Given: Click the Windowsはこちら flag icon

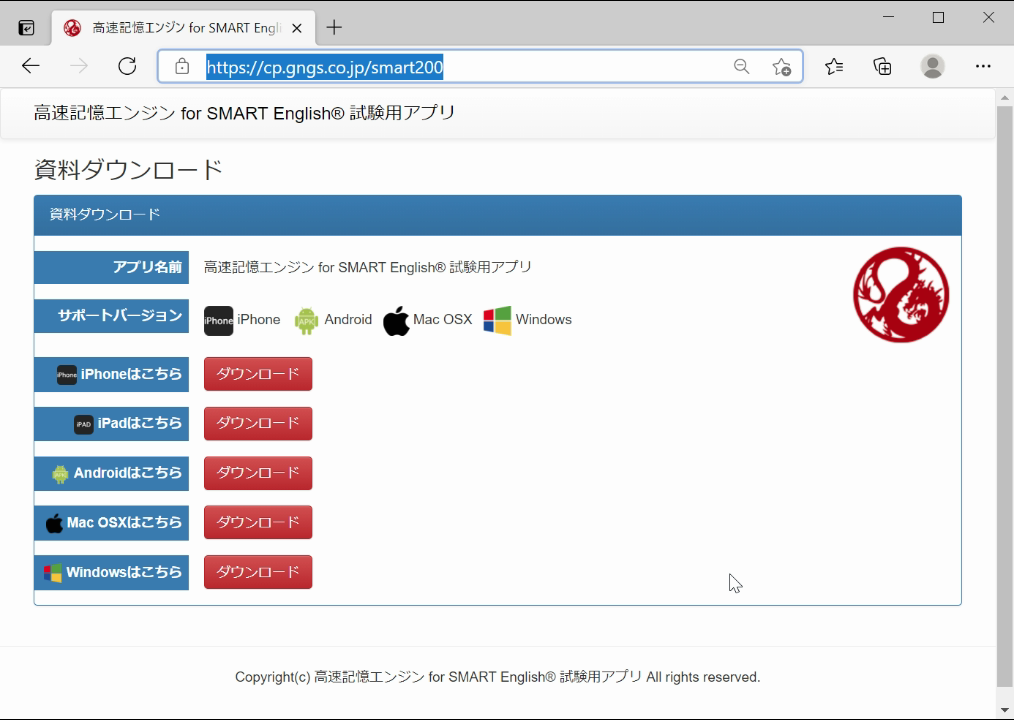Looking at the screenshot, I should (52, 573).
